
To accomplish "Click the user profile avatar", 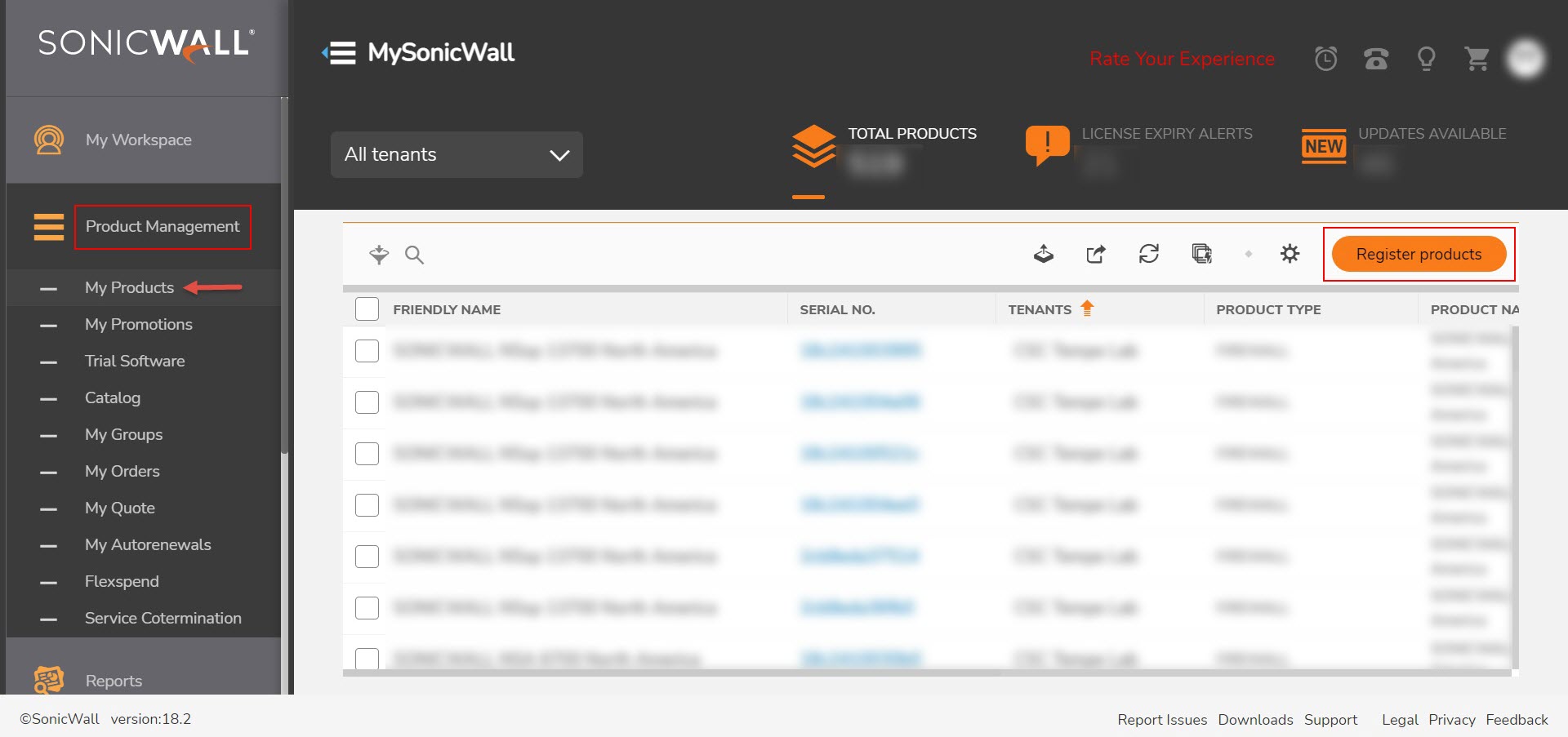I will point(1525,58).
